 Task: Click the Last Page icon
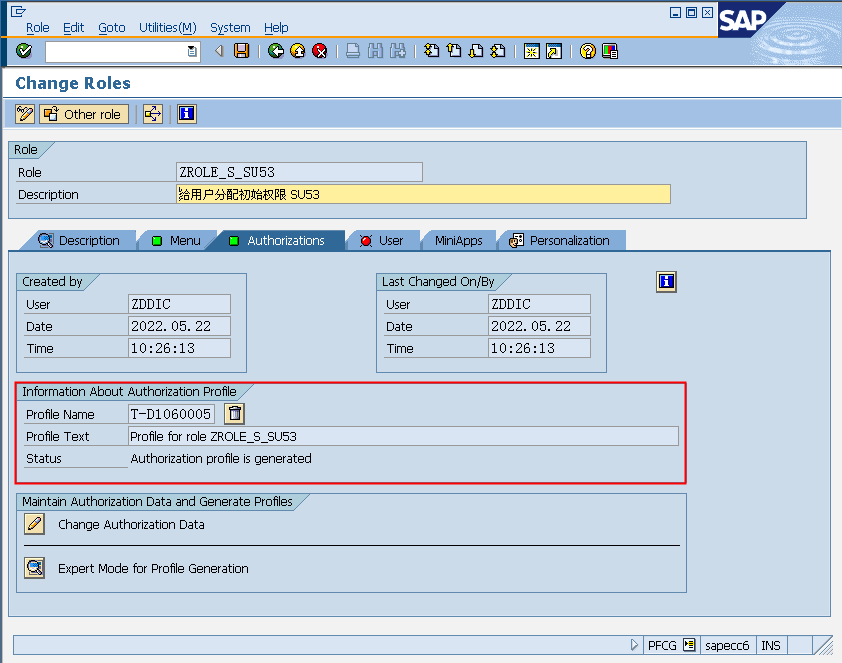click(498, 51)
